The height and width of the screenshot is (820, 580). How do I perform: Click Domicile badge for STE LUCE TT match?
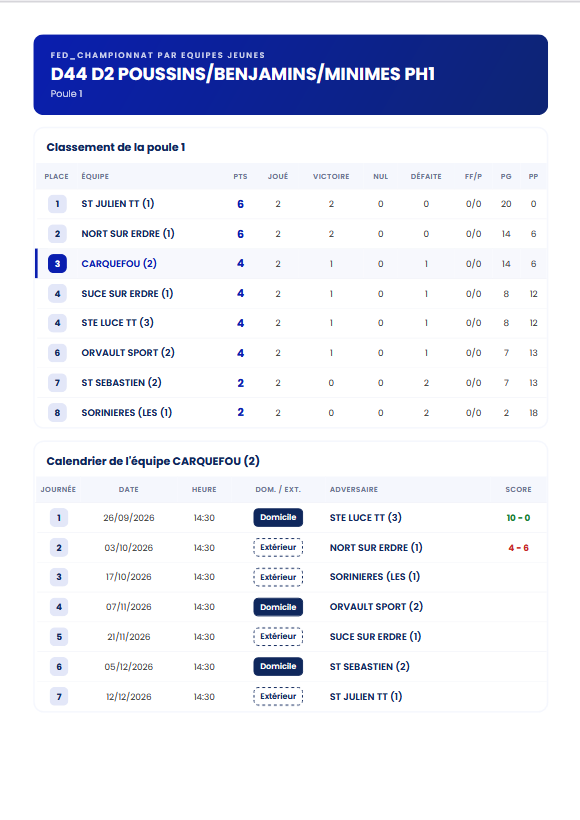coord(278,517)
